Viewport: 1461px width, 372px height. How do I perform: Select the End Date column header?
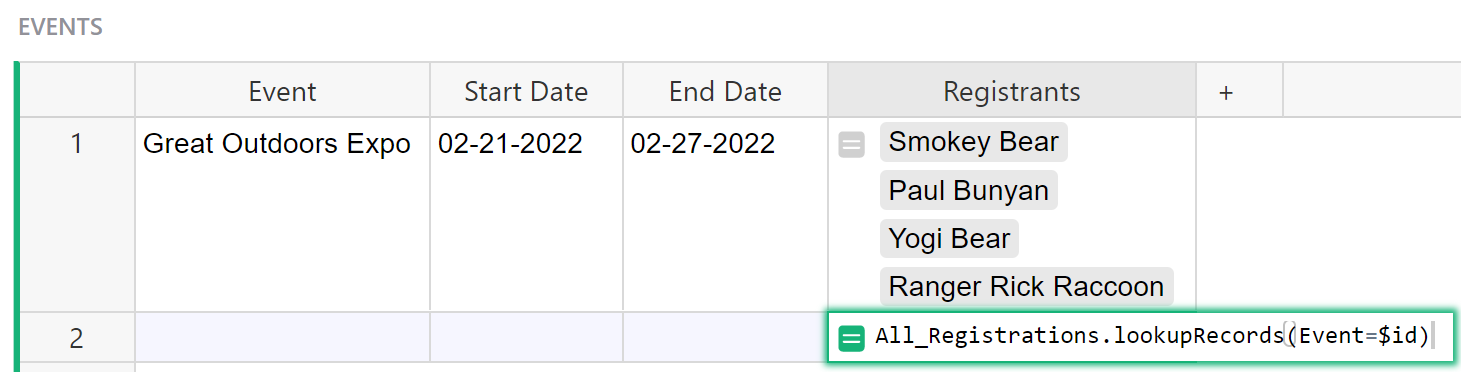tap(725, 92)
